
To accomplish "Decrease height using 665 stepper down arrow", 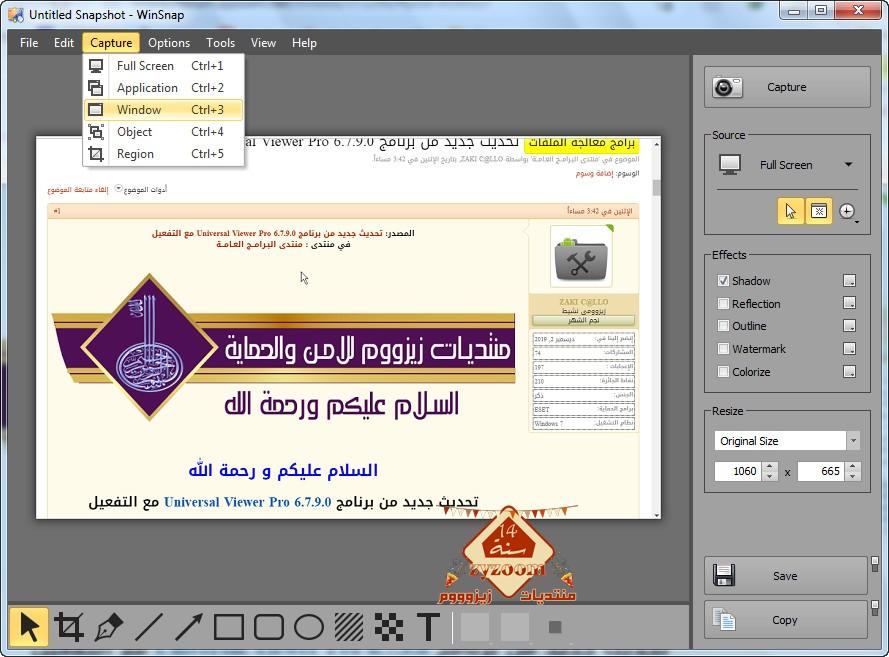I will (x=853, y=476).
